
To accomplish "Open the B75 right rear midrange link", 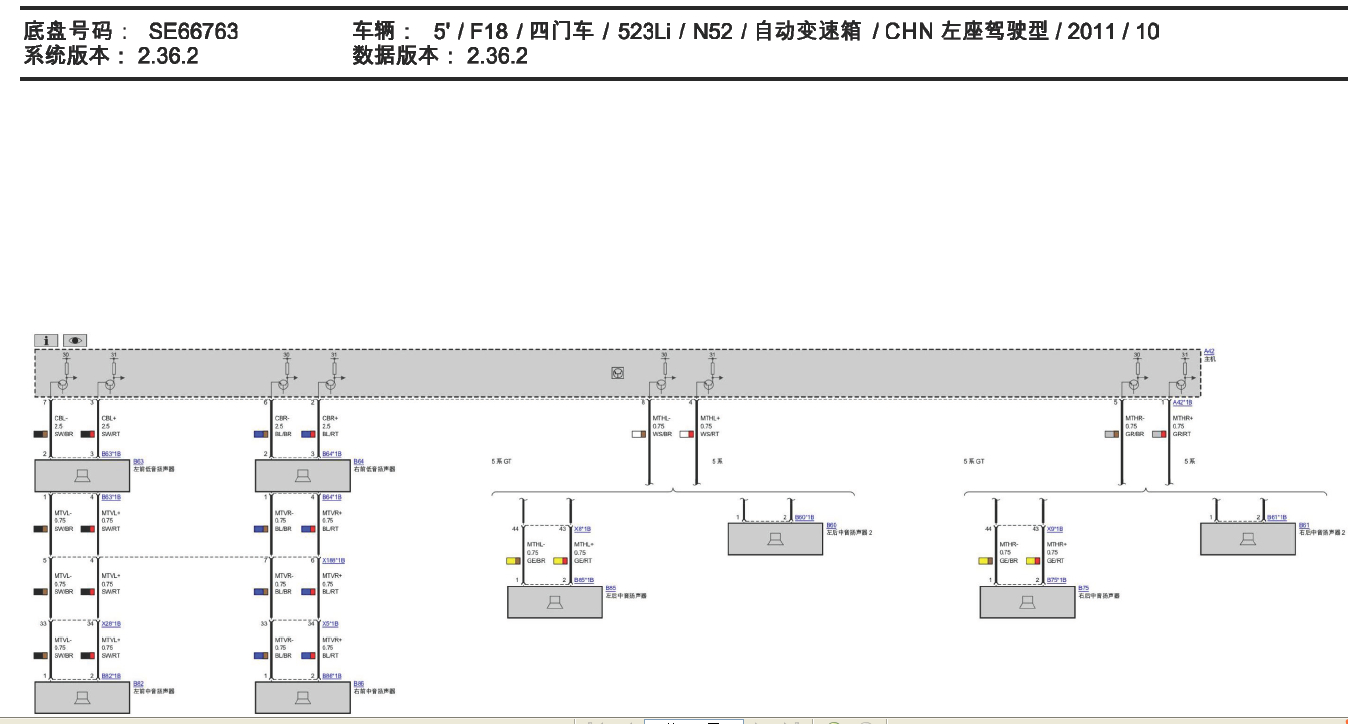I will pos(1083,588).
